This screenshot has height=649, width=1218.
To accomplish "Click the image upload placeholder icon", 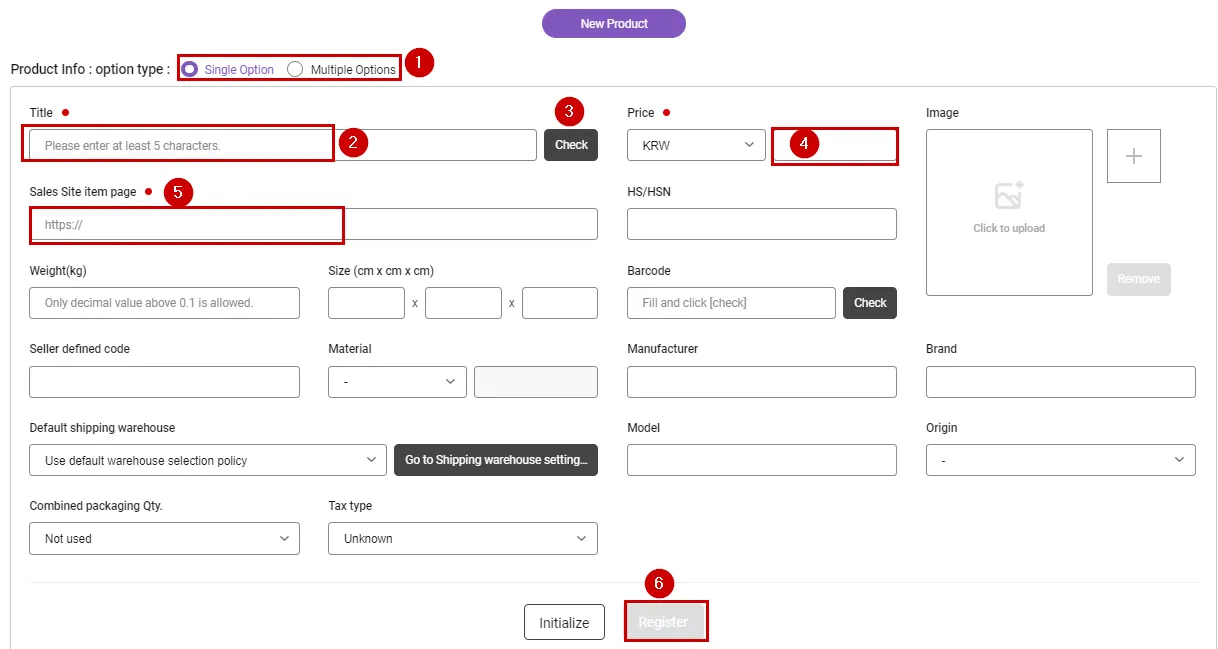I will coord(1009,195).
